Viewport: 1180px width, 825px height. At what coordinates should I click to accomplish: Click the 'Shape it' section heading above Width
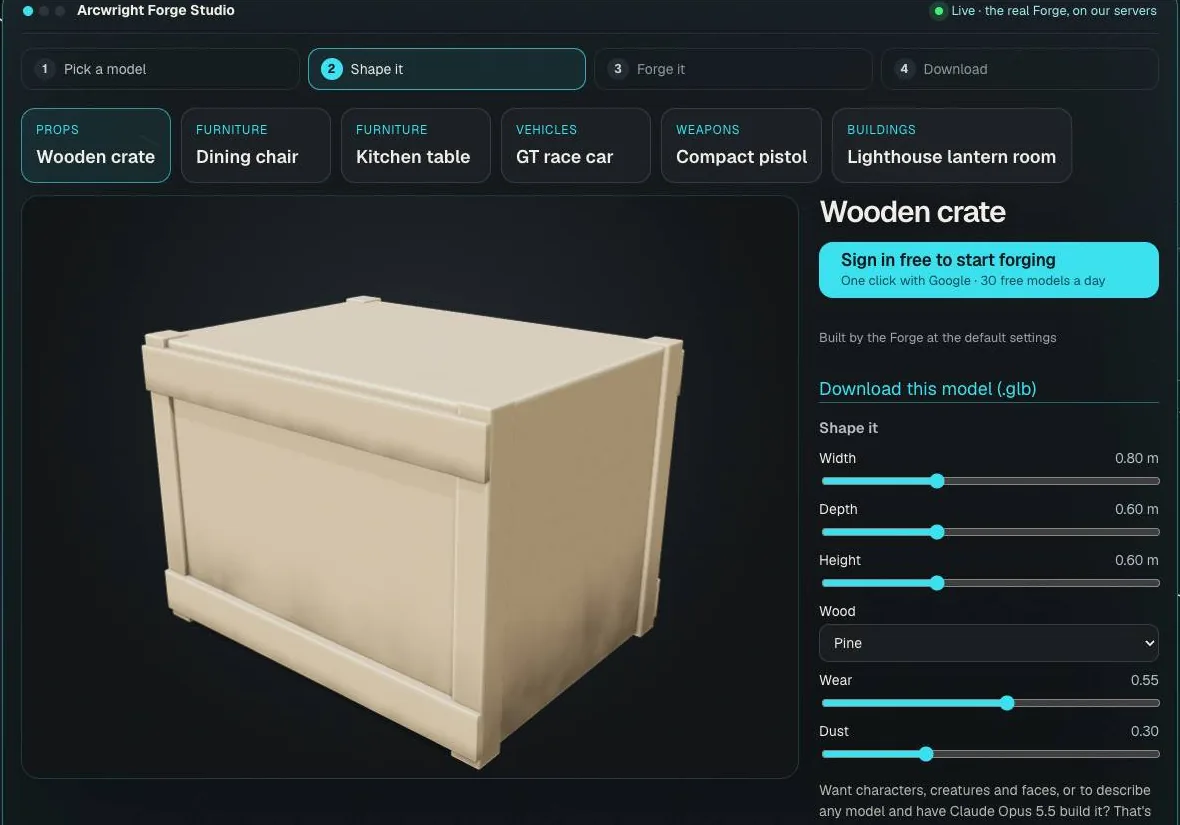[848, 428]
